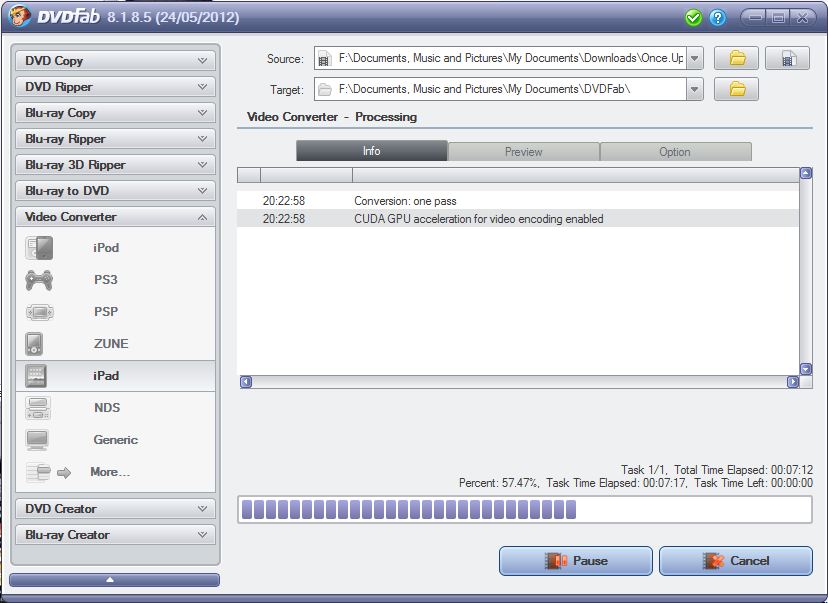Expand the Blu-ray 3D Ripper section
Image resolution: width=828 pixels, height=603 pixels.
click(x=115, y=165)
